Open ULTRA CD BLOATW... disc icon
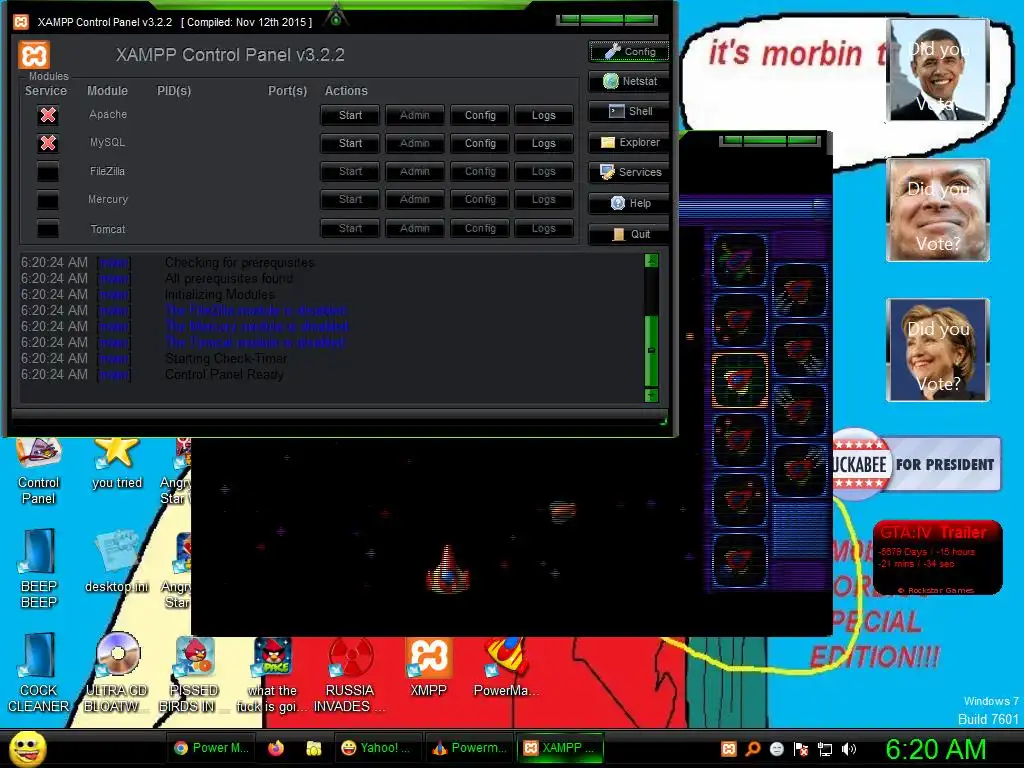1024x768 pixels. (117, 673)
